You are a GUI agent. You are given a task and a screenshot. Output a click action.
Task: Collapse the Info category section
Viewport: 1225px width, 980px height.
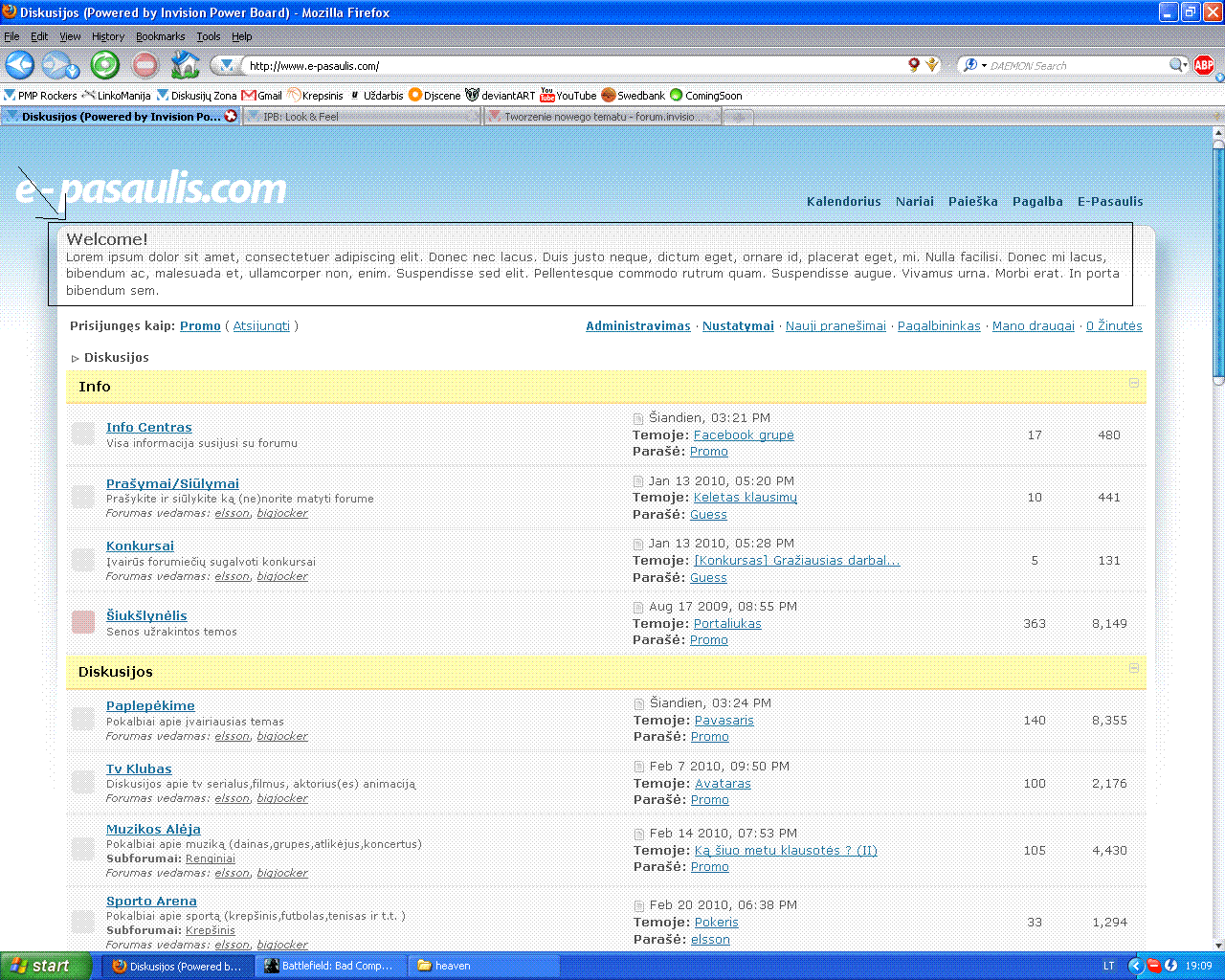[x=1134, y=383]
